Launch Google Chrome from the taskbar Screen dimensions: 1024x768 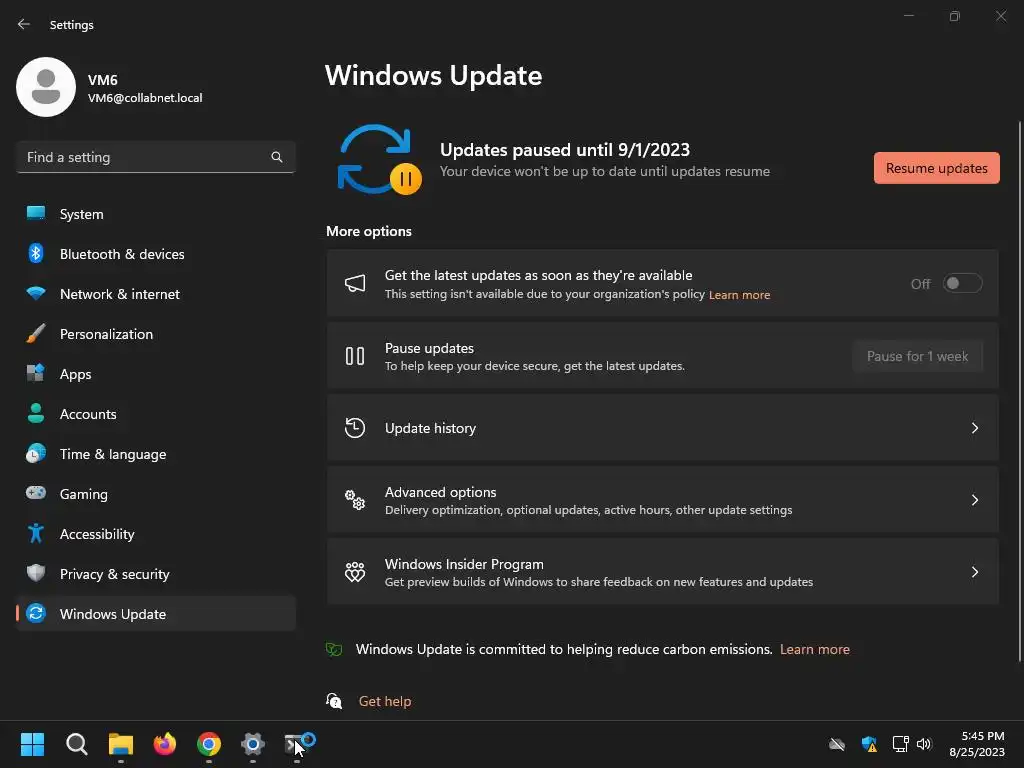[x=209, y=744]
